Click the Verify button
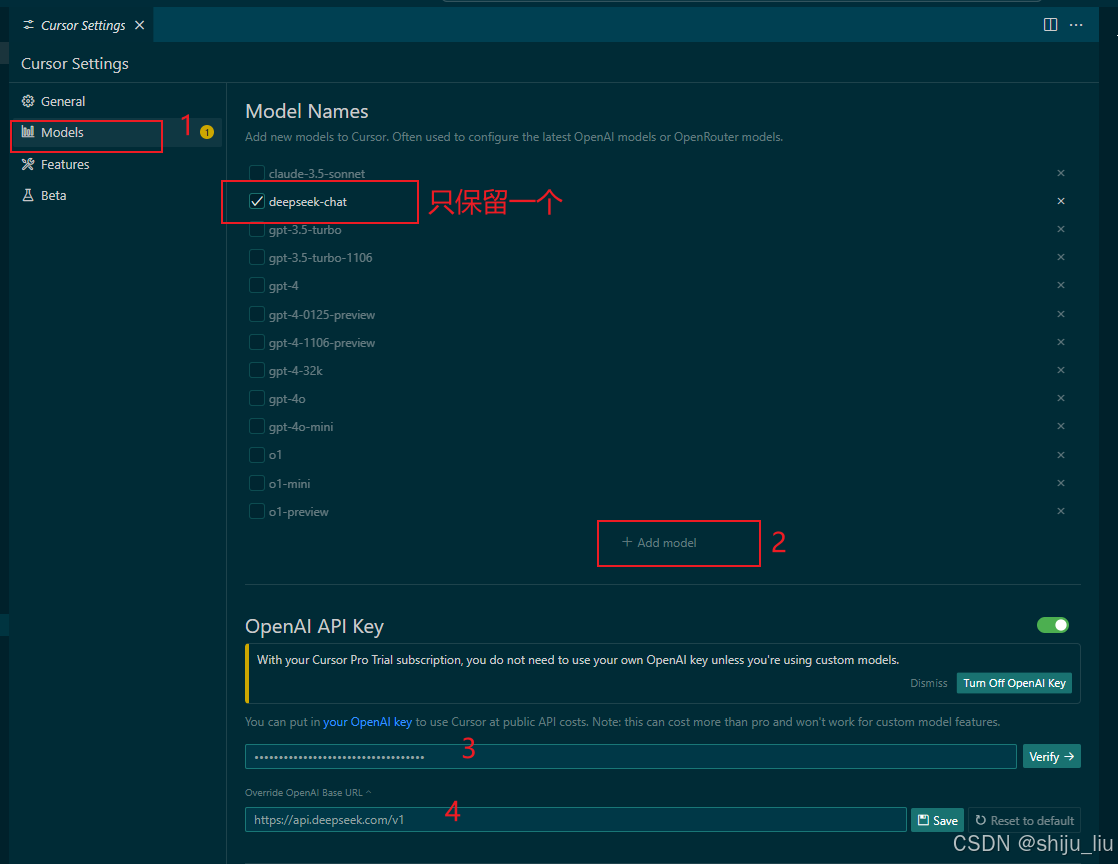The height and width of the screenshot is (864, 1118). 1052,756
